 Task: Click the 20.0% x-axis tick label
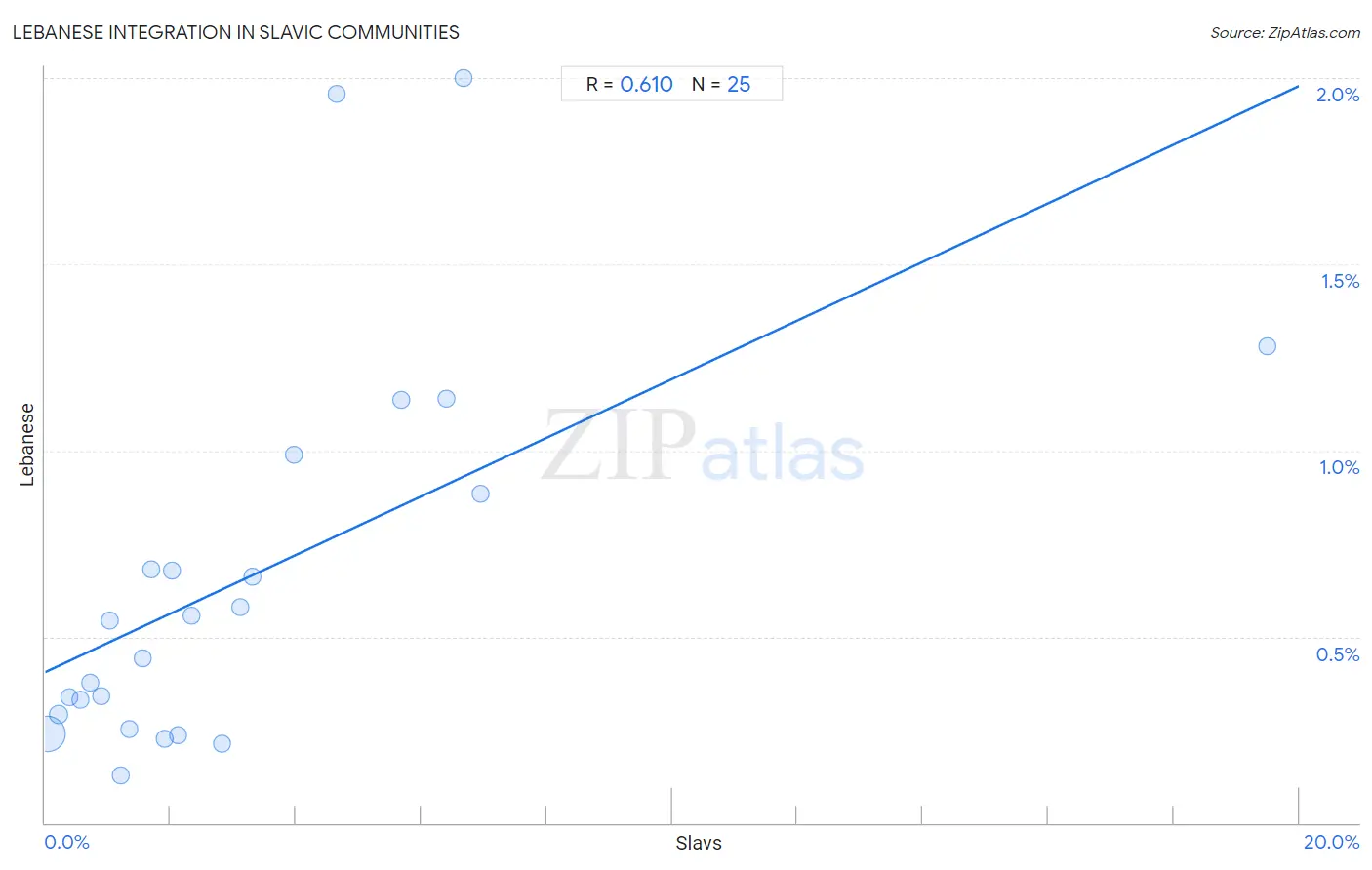point(1331,842)
